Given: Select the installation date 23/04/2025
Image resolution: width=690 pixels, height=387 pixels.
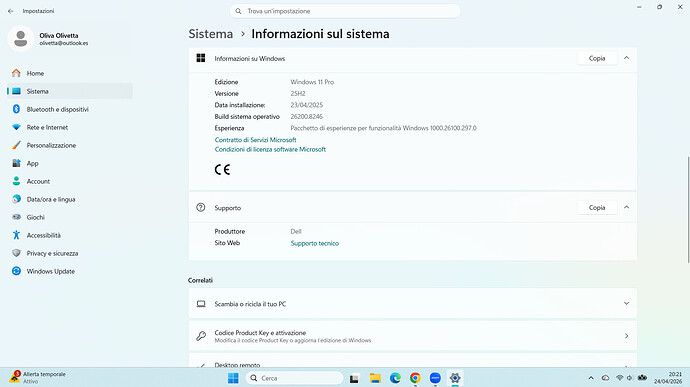Looking at the screenshot, I should [x=307, y=105].
